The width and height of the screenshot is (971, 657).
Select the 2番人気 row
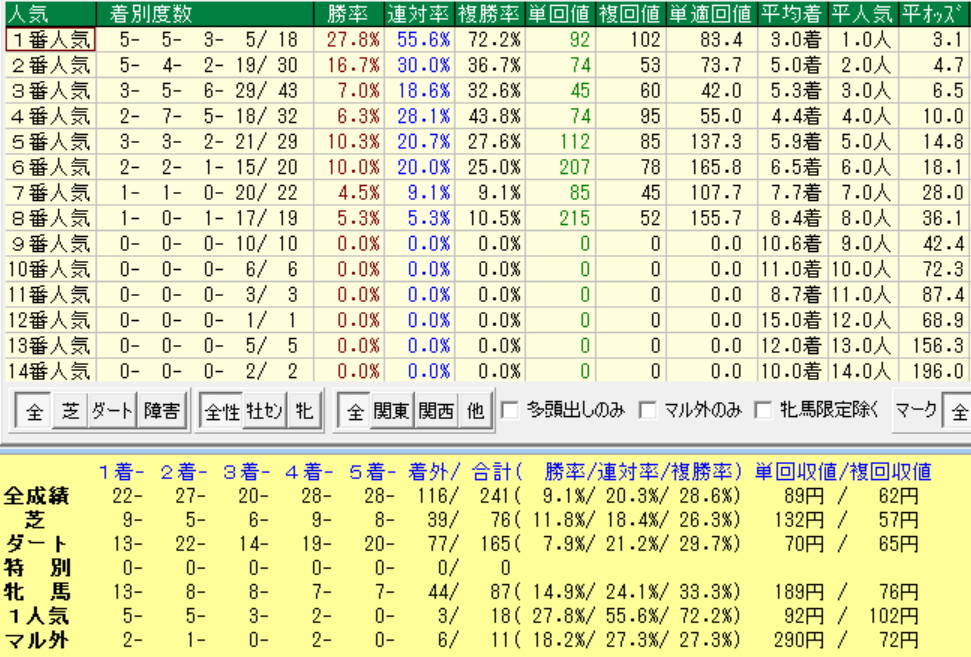(486, 65)
